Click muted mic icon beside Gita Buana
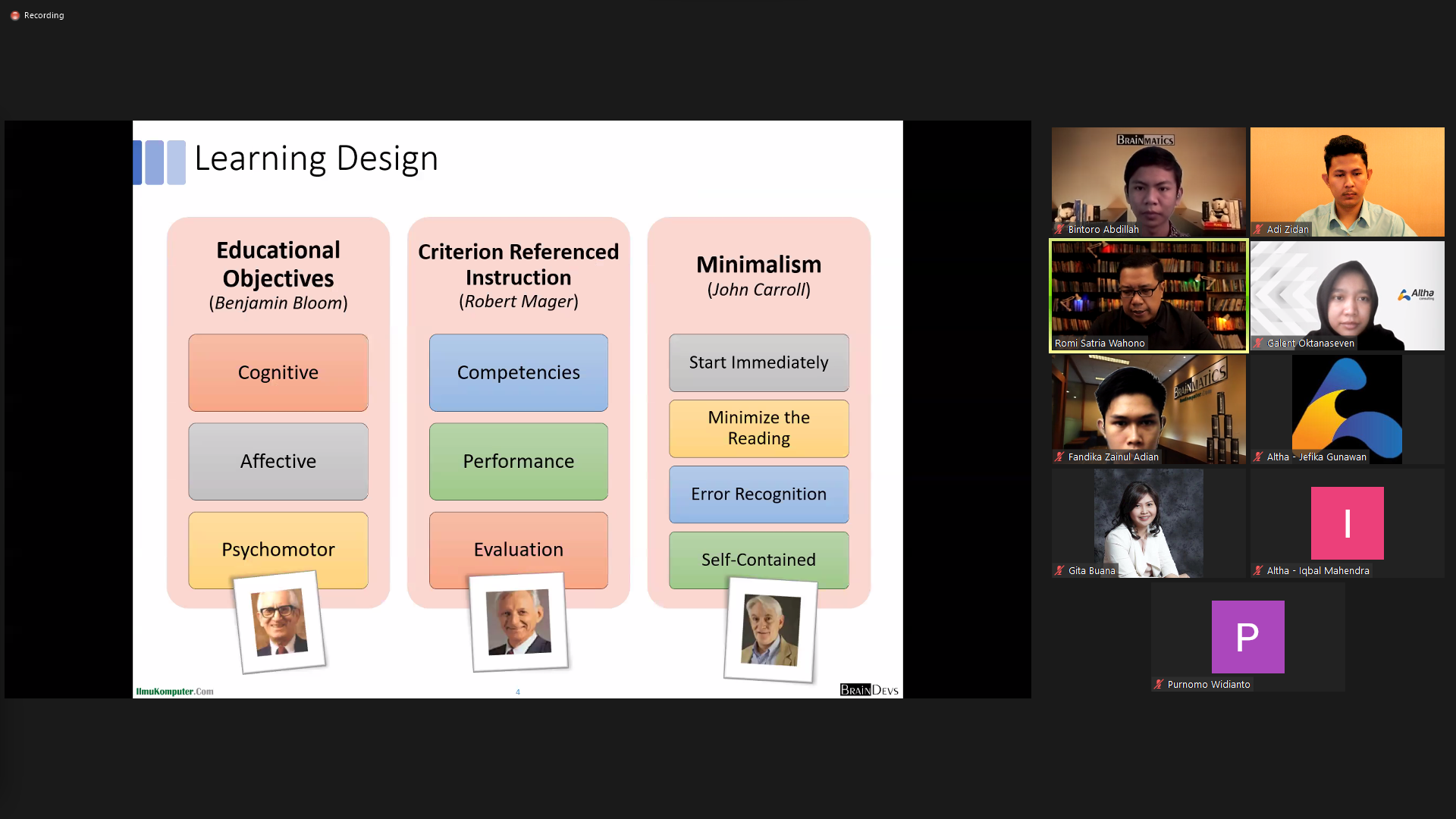Viewport: 1456px width, 819px height. coord(1059,570)
